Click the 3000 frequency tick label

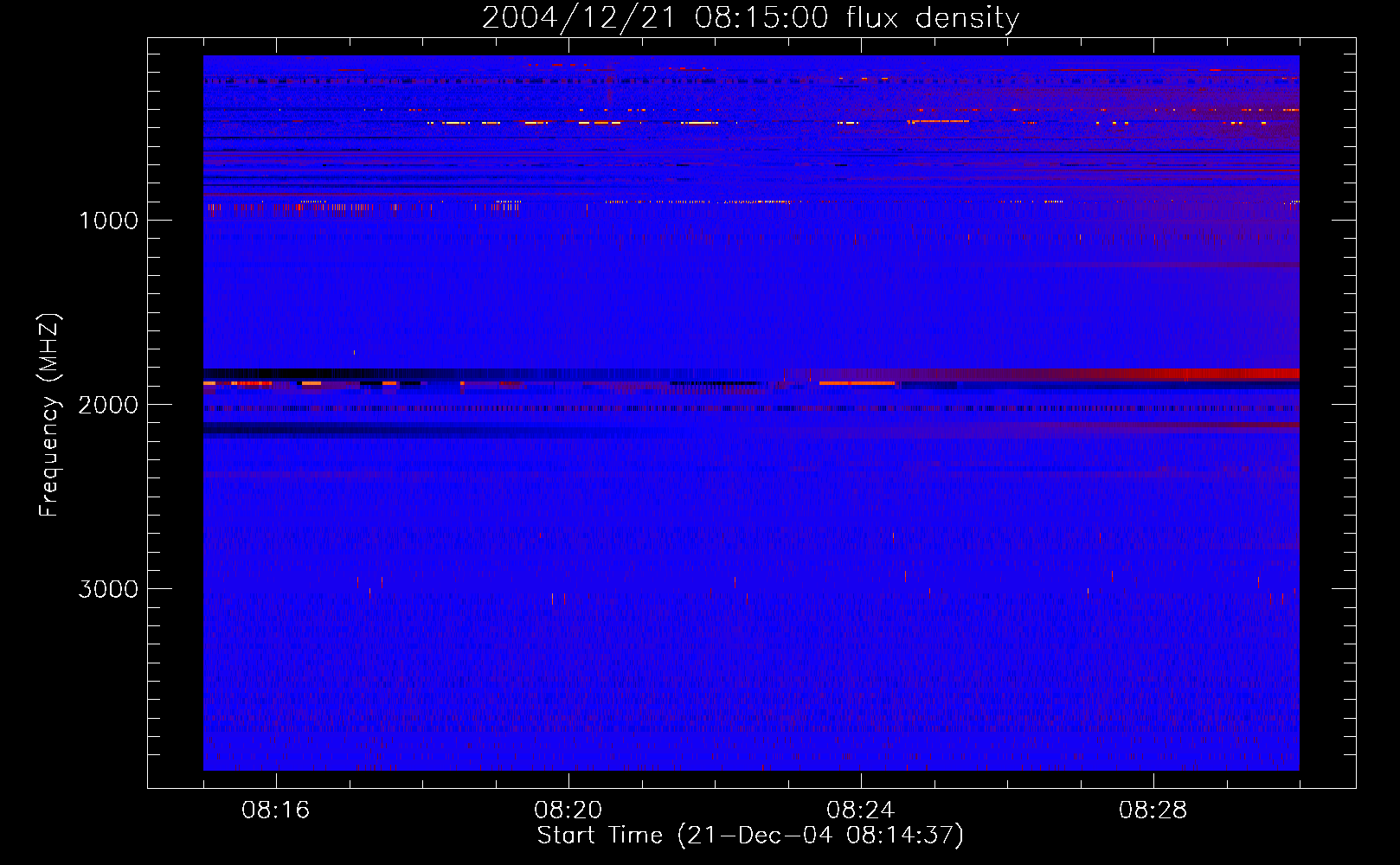pos(108,589)
